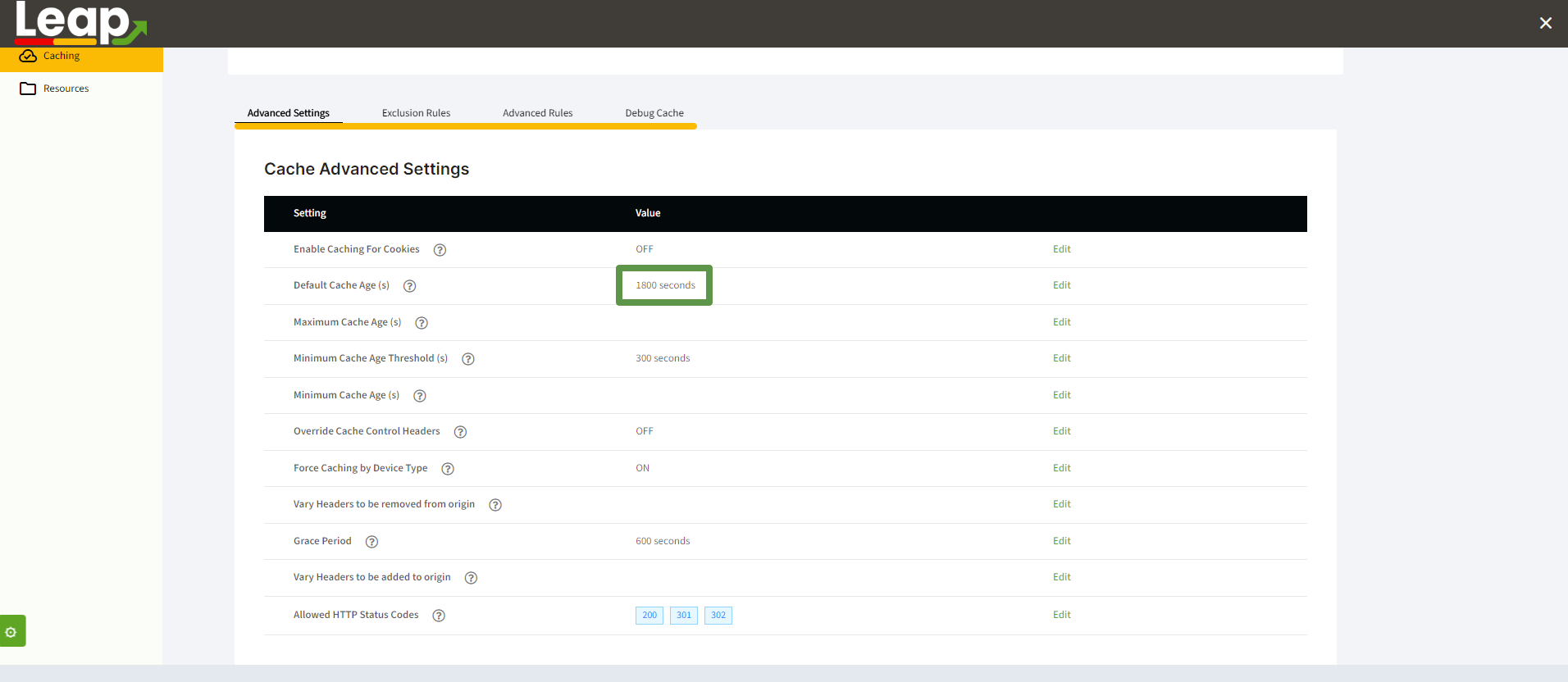This screenshot has width=1568, height=682.
Task: Show Grace Period help tooltip
Action: click(x=371, y=542)
